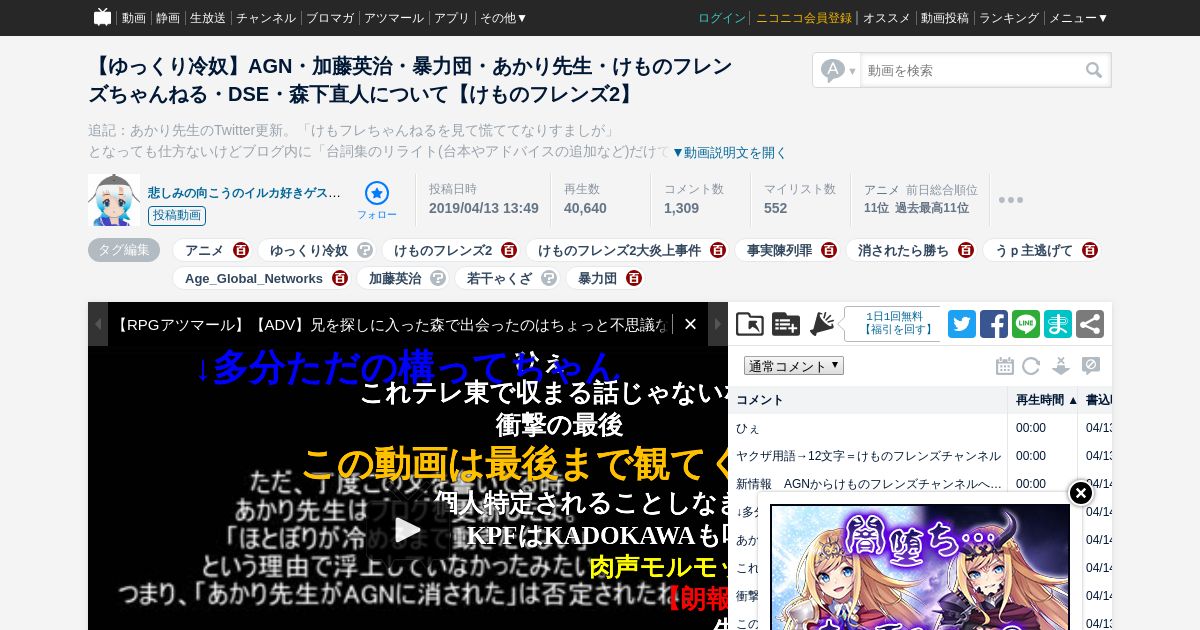The width and height of the screenshot is (1200, 630).
Task: Expand the video description text
Action: tap(729, 152)
